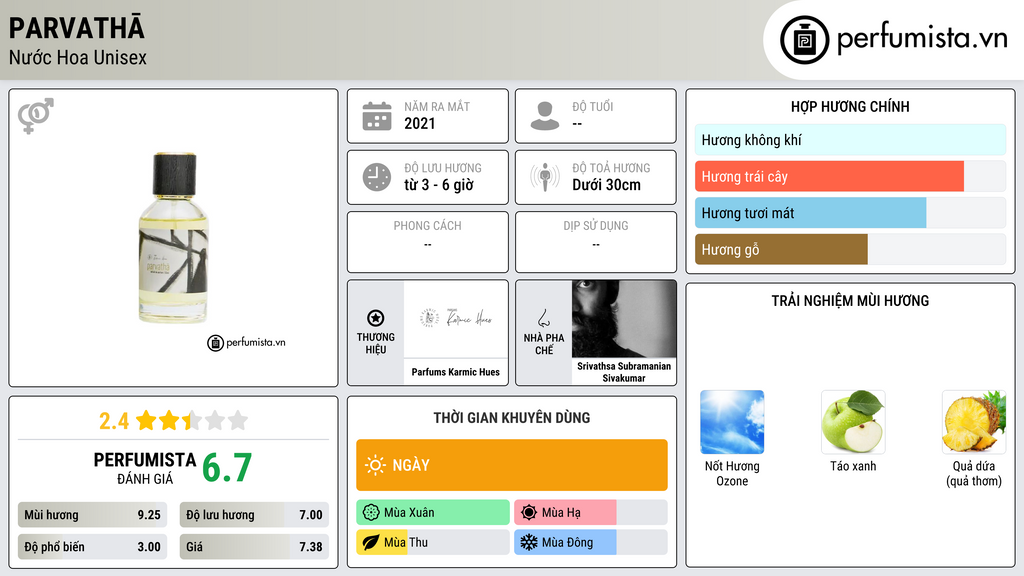Click the 2.4 user rating number

[114, 421]
